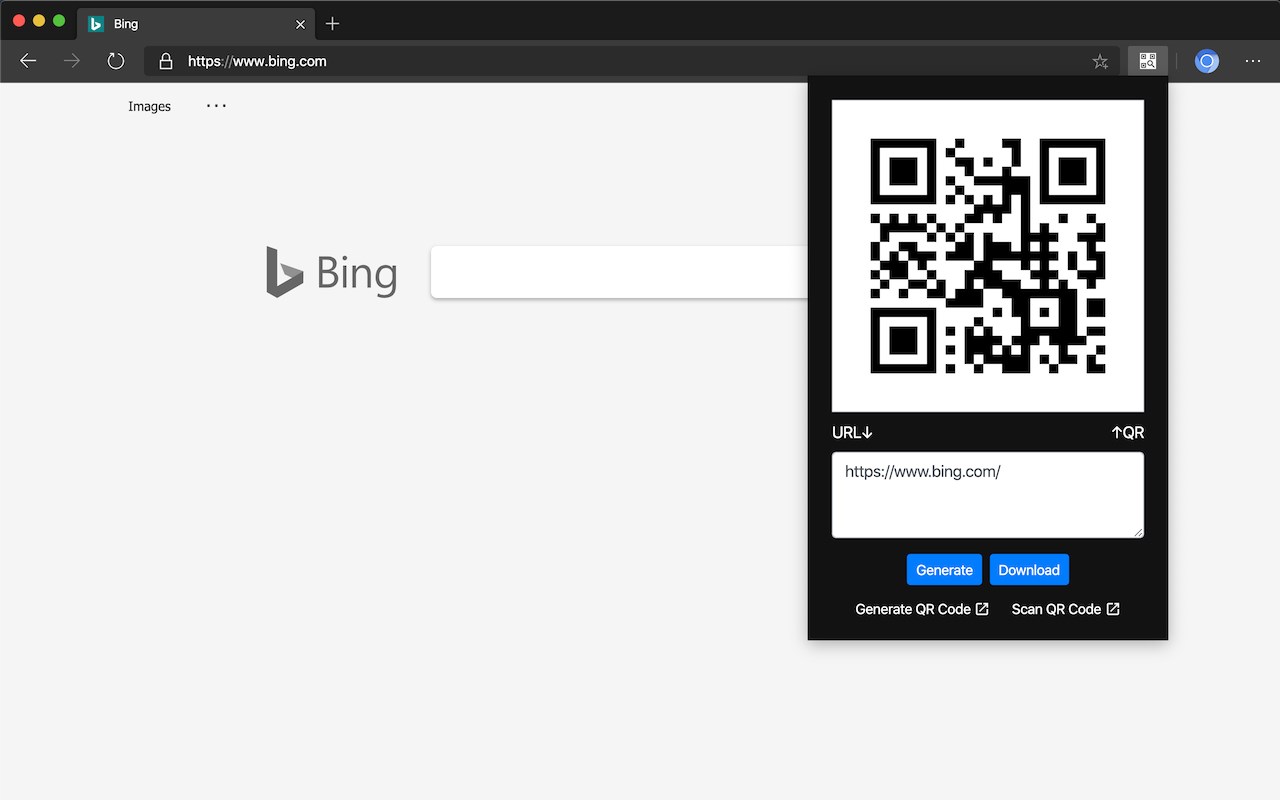The image size is (1280, 800).
Task: Click the address bar URL
Action: 257,61
